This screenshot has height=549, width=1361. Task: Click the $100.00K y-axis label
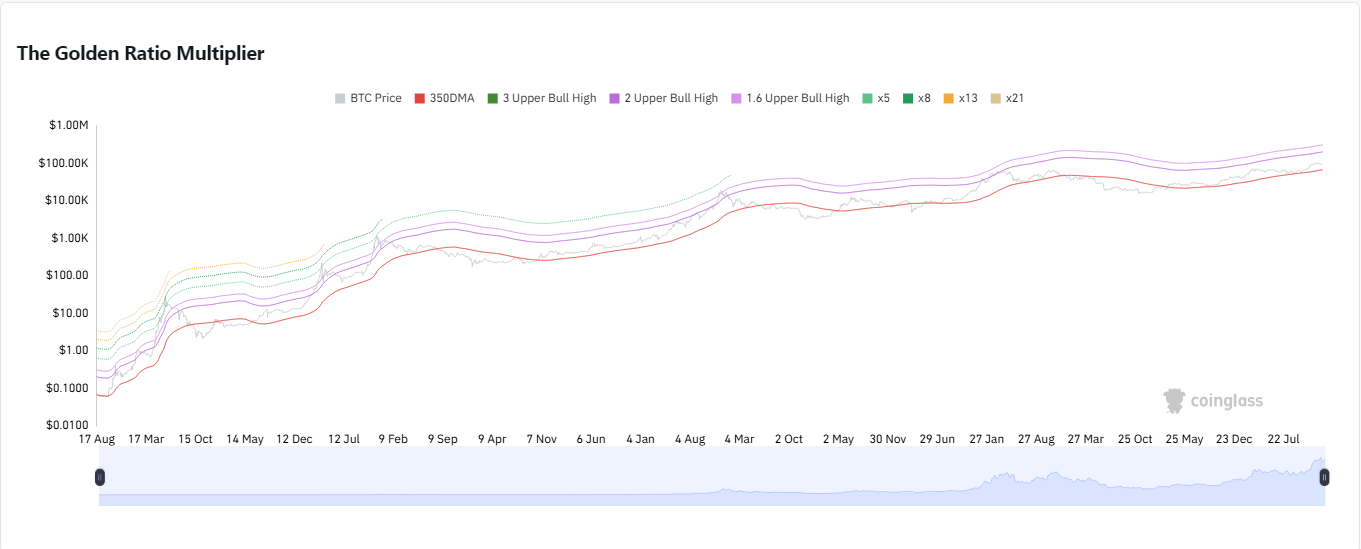coord(64,163)
